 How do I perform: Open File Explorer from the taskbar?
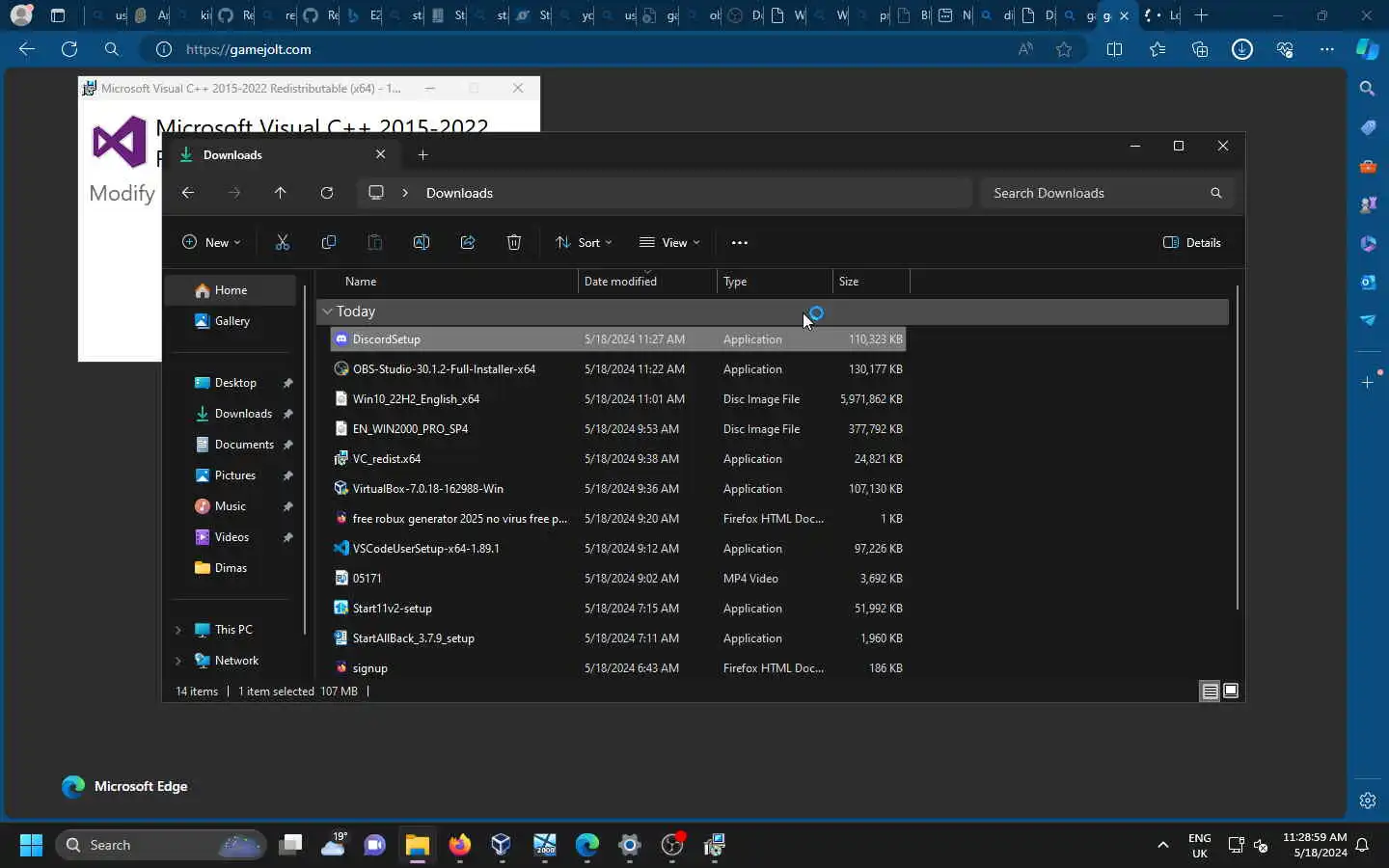(x=418, y=846)
